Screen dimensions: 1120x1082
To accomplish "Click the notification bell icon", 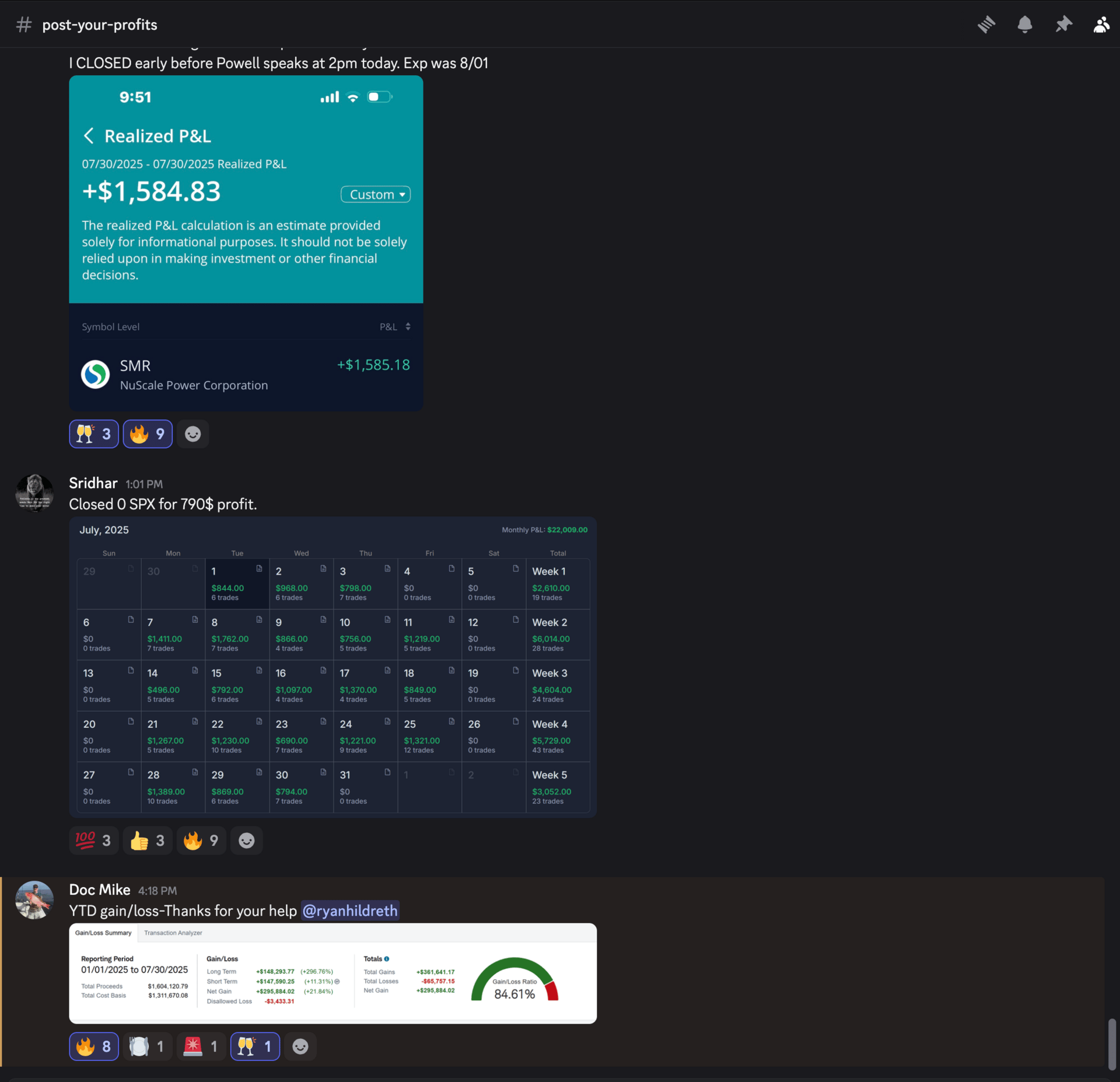I will (x=1024, y=25).
